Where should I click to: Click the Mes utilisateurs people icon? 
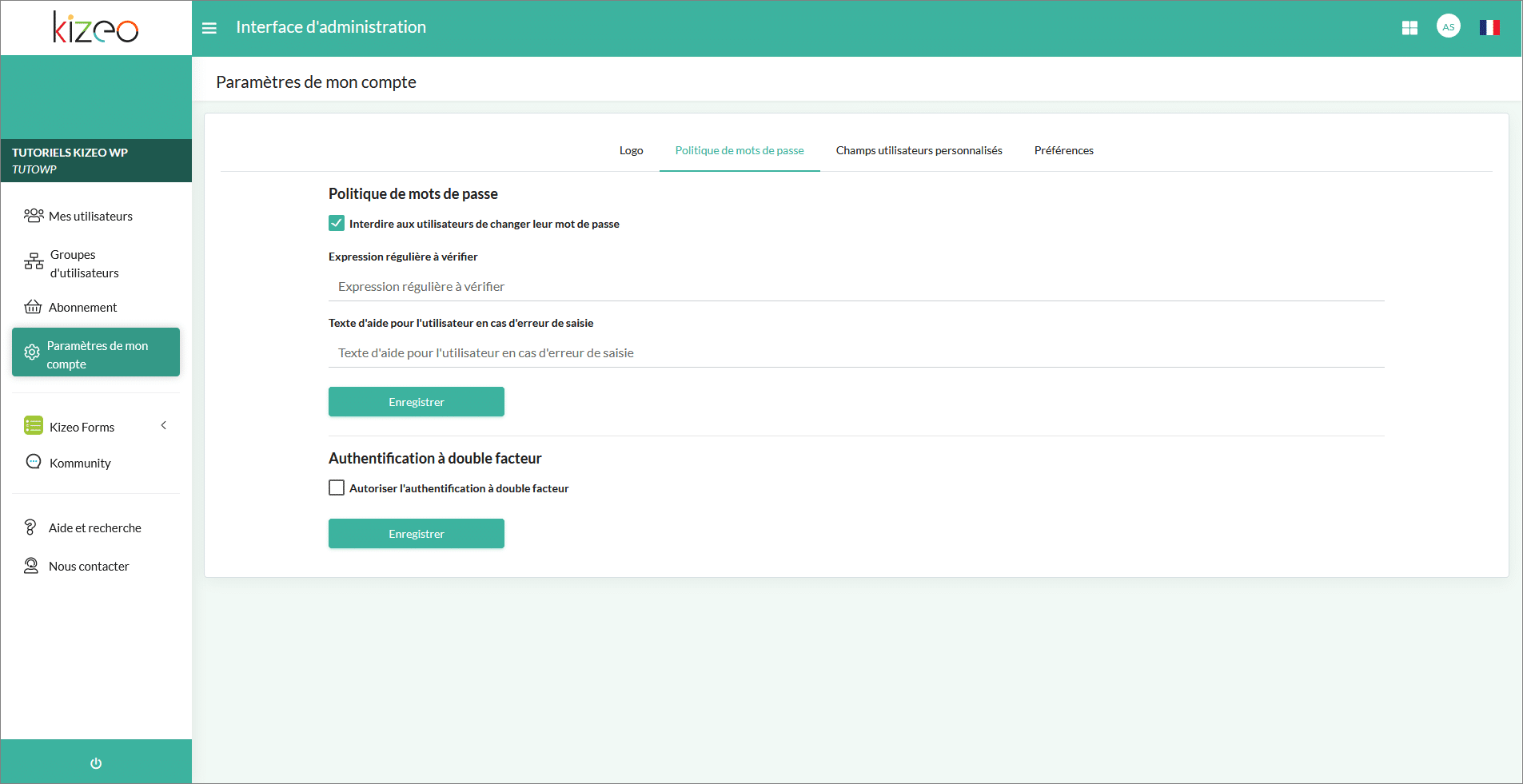[x=34, y=216]
